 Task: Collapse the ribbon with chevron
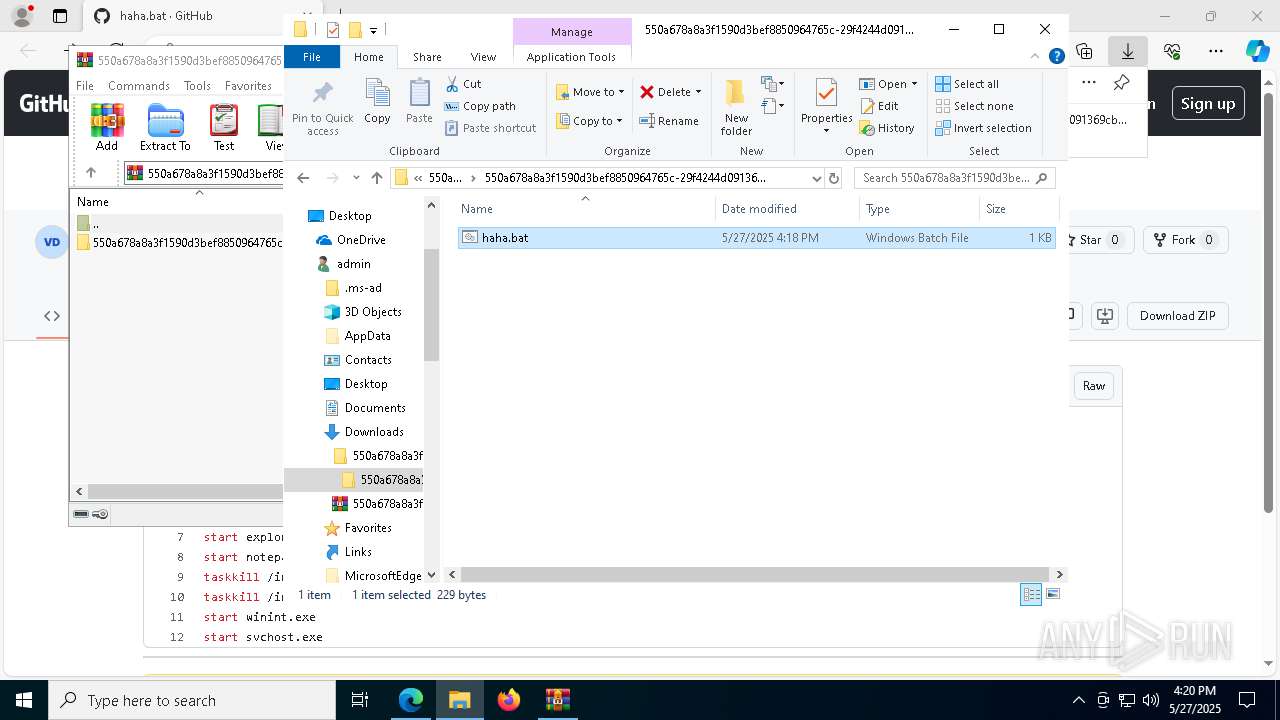tap(1035, 57)
